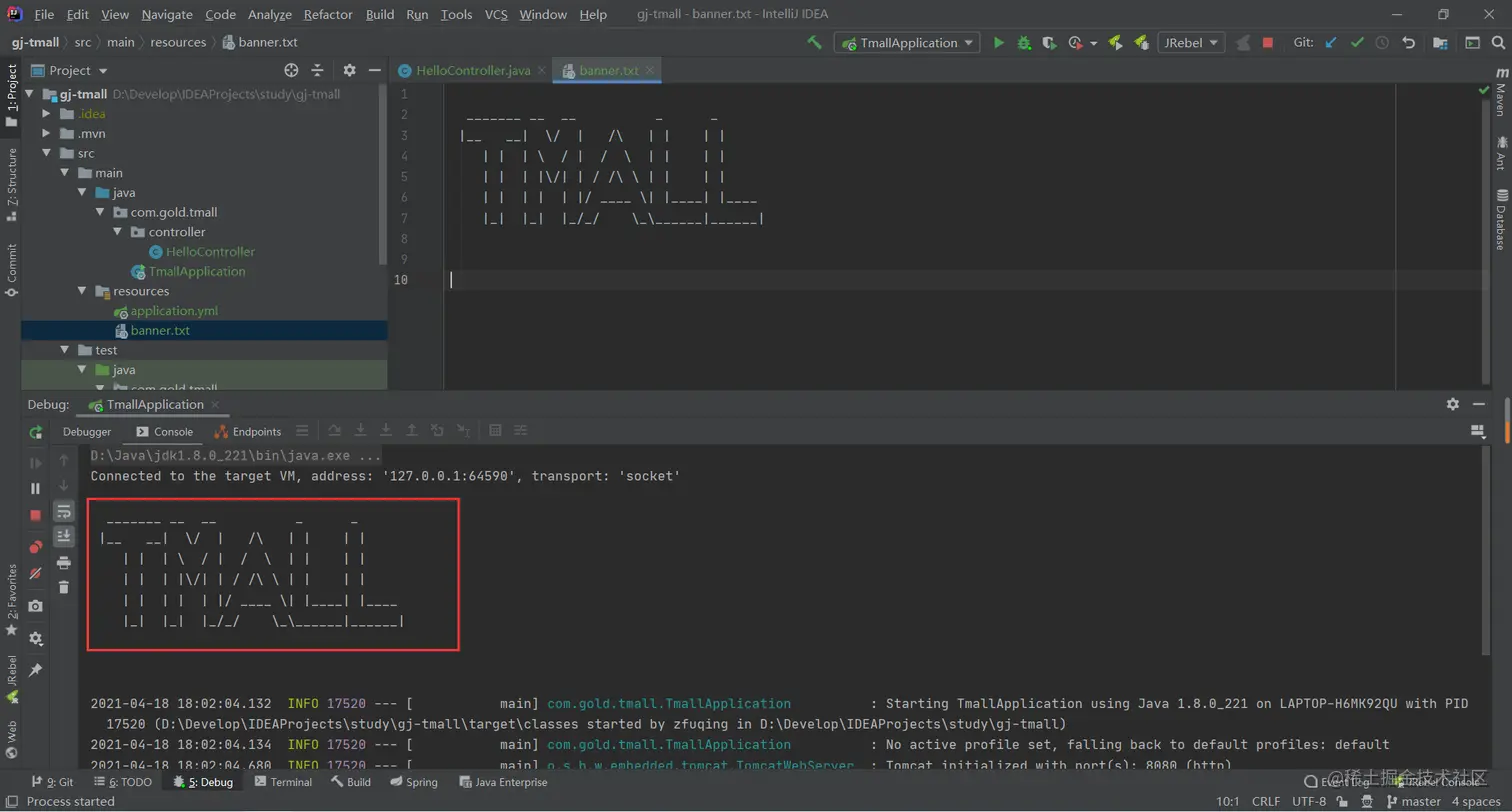Image resolution: width=1512 pixels, height=812 pixels.
Task: Pause the program in the Debug panel
Action: point(36,488)
